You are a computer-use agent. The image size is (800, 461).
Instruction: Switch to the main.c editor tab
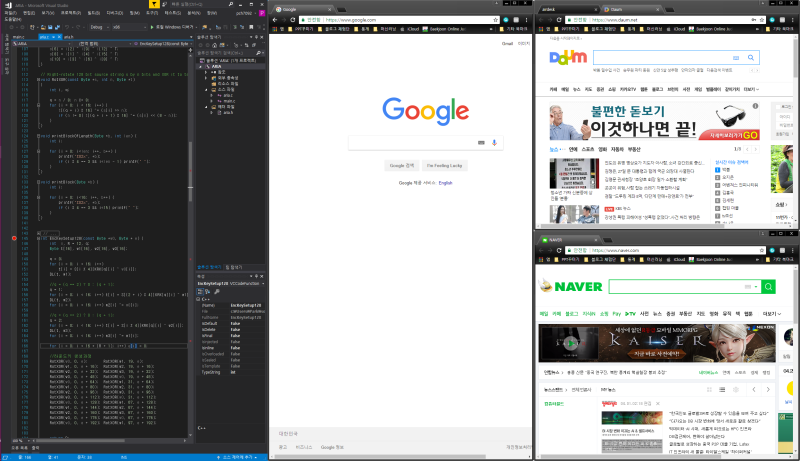pyautogui.click(x=18, y=37)
